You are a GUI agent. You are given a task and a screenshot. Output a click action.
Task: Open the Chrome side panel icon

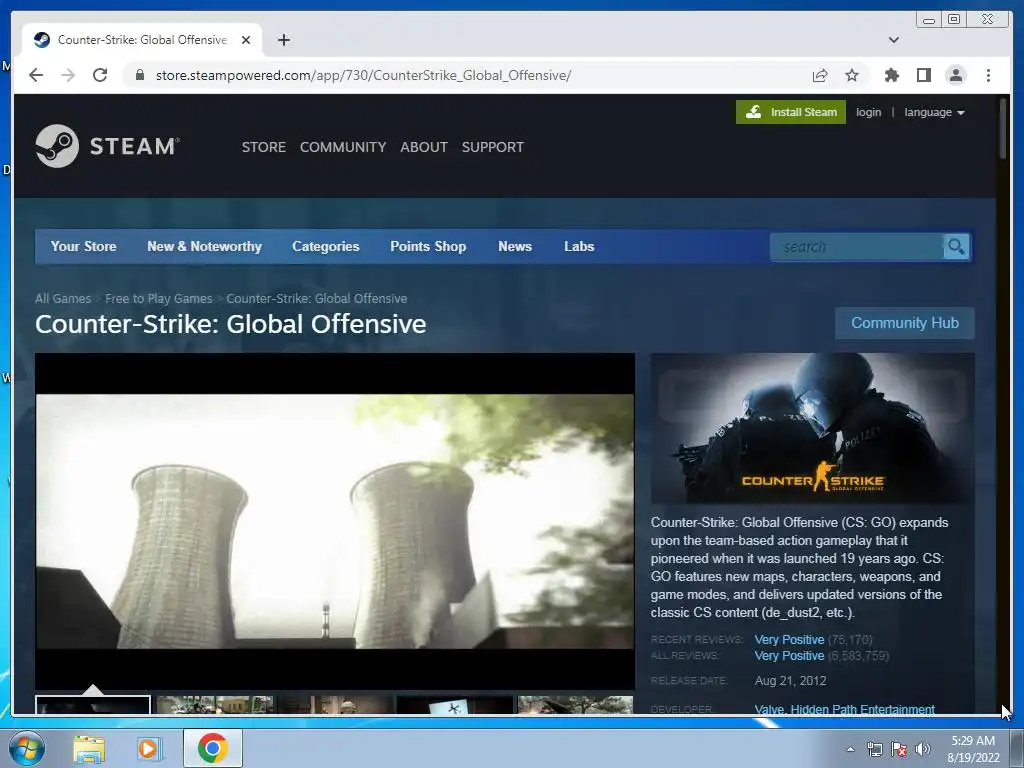pos(923,75)
